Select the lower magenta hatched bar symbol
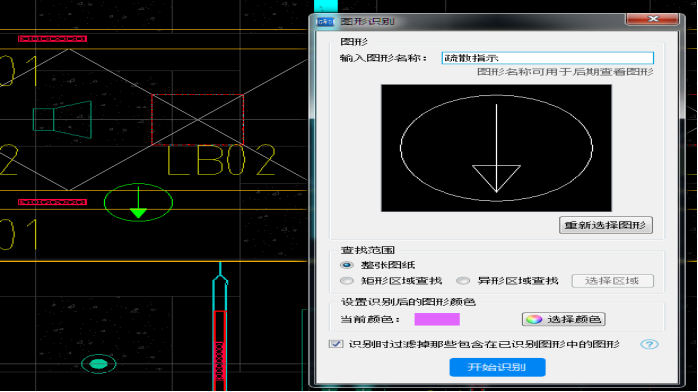Screen dimensions: 698x392 click(53, 202)
